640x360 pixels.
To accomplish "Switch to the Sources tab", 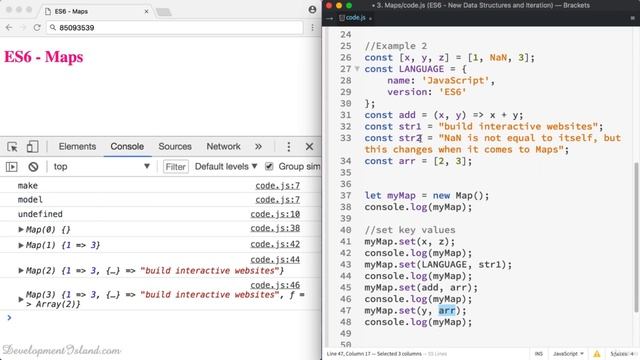I will pyautogui.click(x=175, y=147).
